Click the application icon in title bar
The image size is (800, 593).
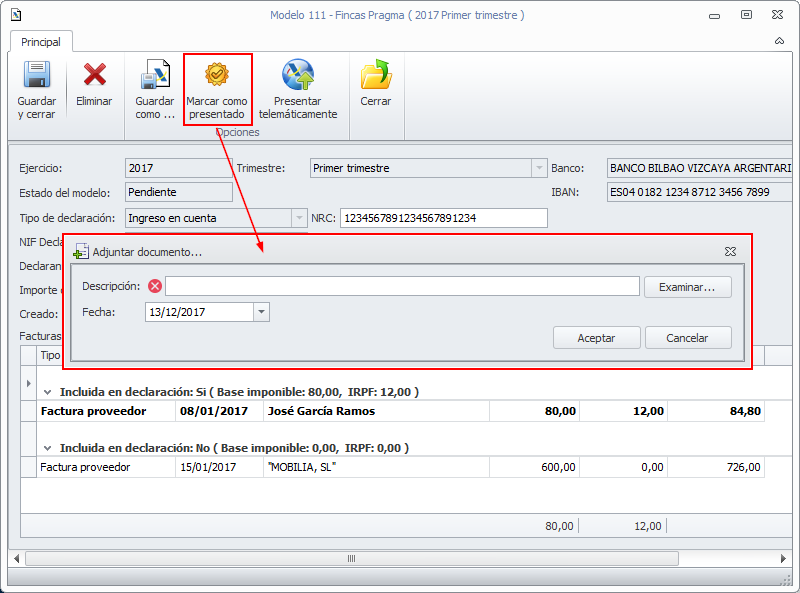16,15
